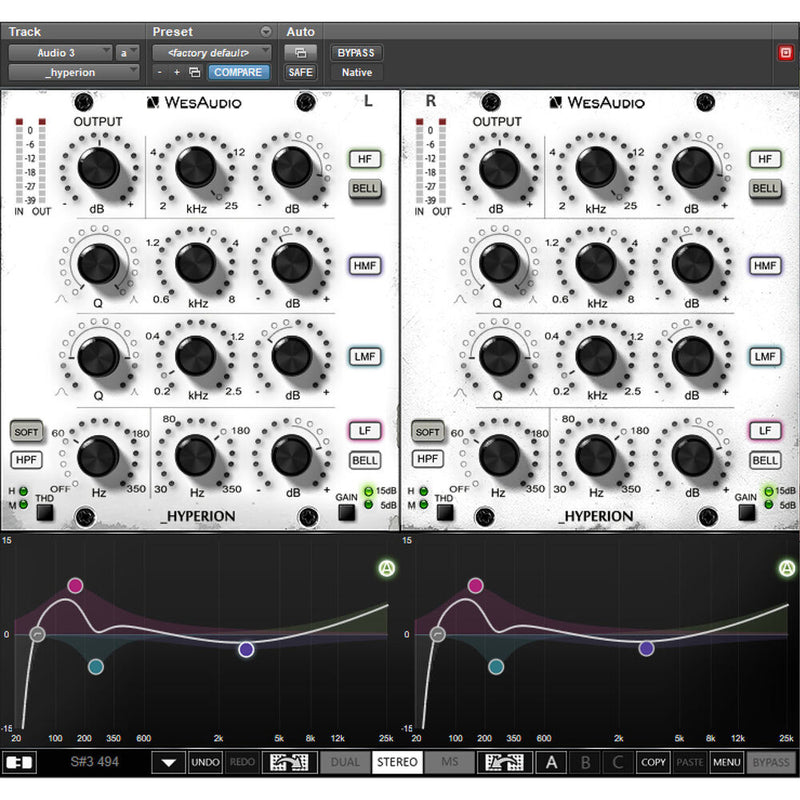Select the pink LF node in left EQ graph
800x800 pixels.
75,585
